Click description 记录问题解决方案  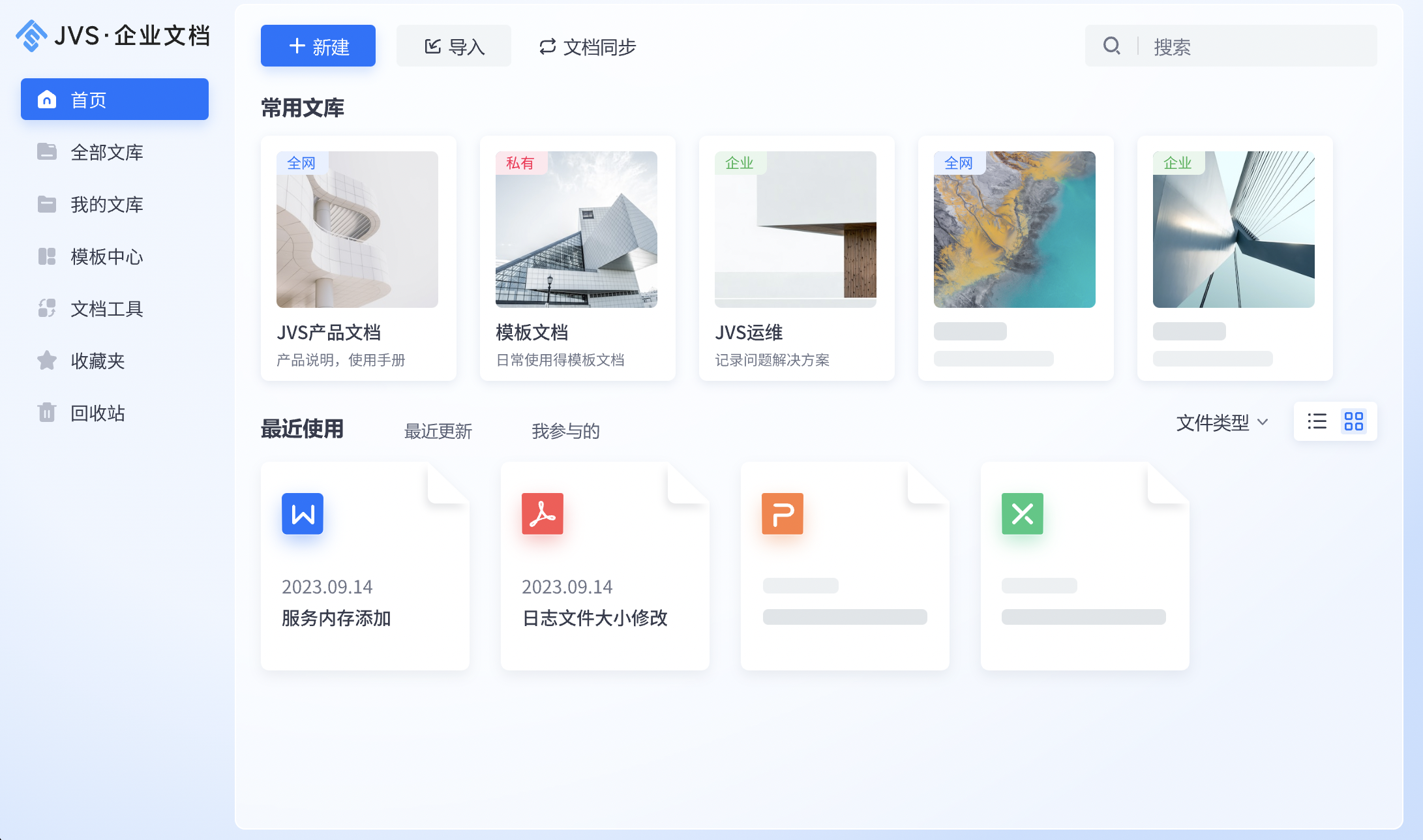[x=772, y=360]
